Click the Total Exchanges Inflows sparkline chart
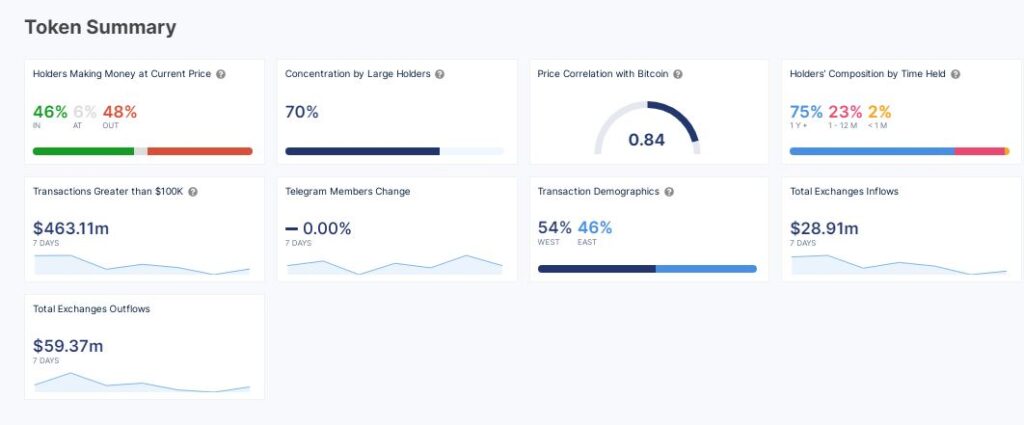 pyautogui.click(x=899, y=265)
